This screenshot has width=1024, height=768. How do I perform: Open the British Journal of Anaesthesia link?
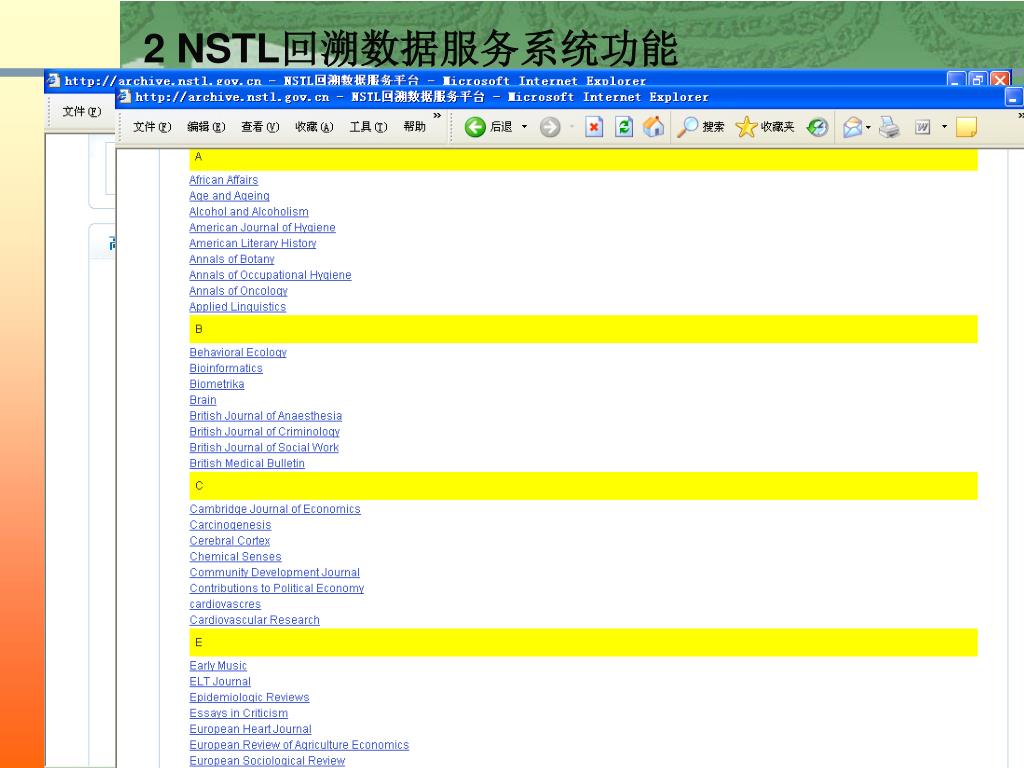pyautogui.click(x=266, y=416)
